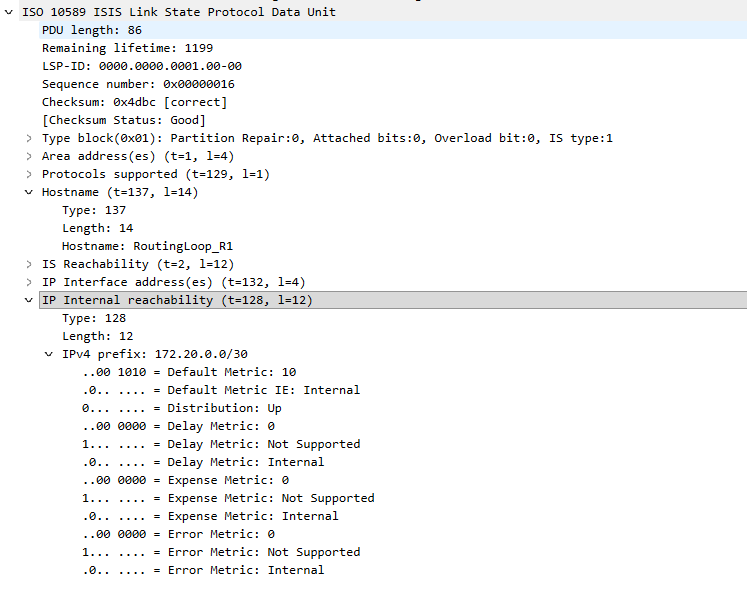Click the Checksum Status: Good line

coord(123,120)
